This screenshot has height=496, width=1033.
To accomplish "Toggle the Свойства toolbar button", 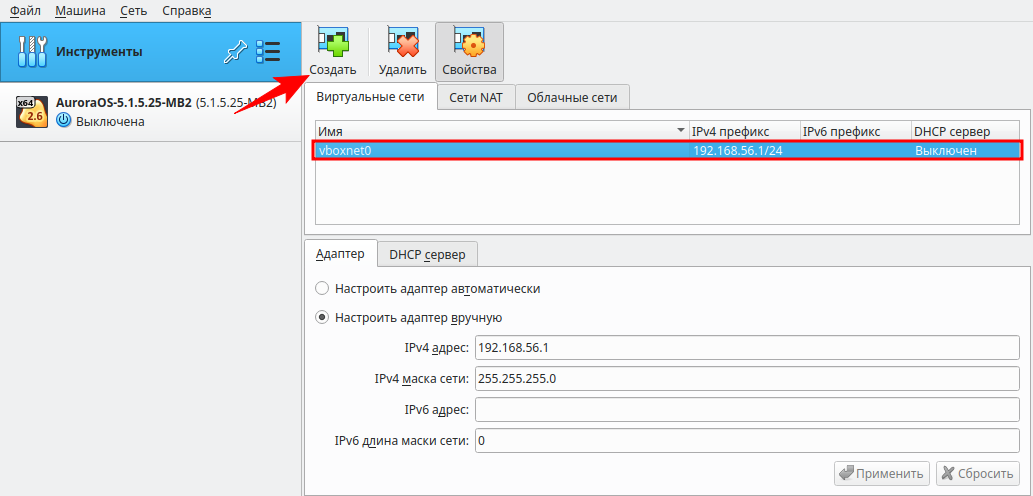I will [x=469, y=51].
